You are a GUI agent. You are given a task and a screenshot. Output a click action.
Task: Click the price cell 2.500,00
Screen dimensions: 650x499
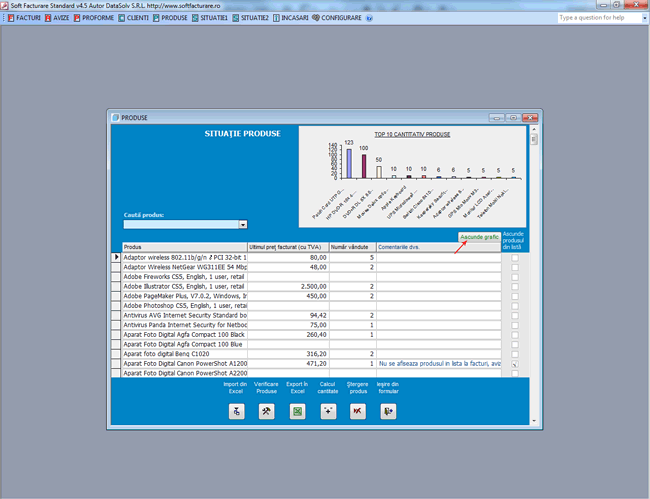pos(288,286)
